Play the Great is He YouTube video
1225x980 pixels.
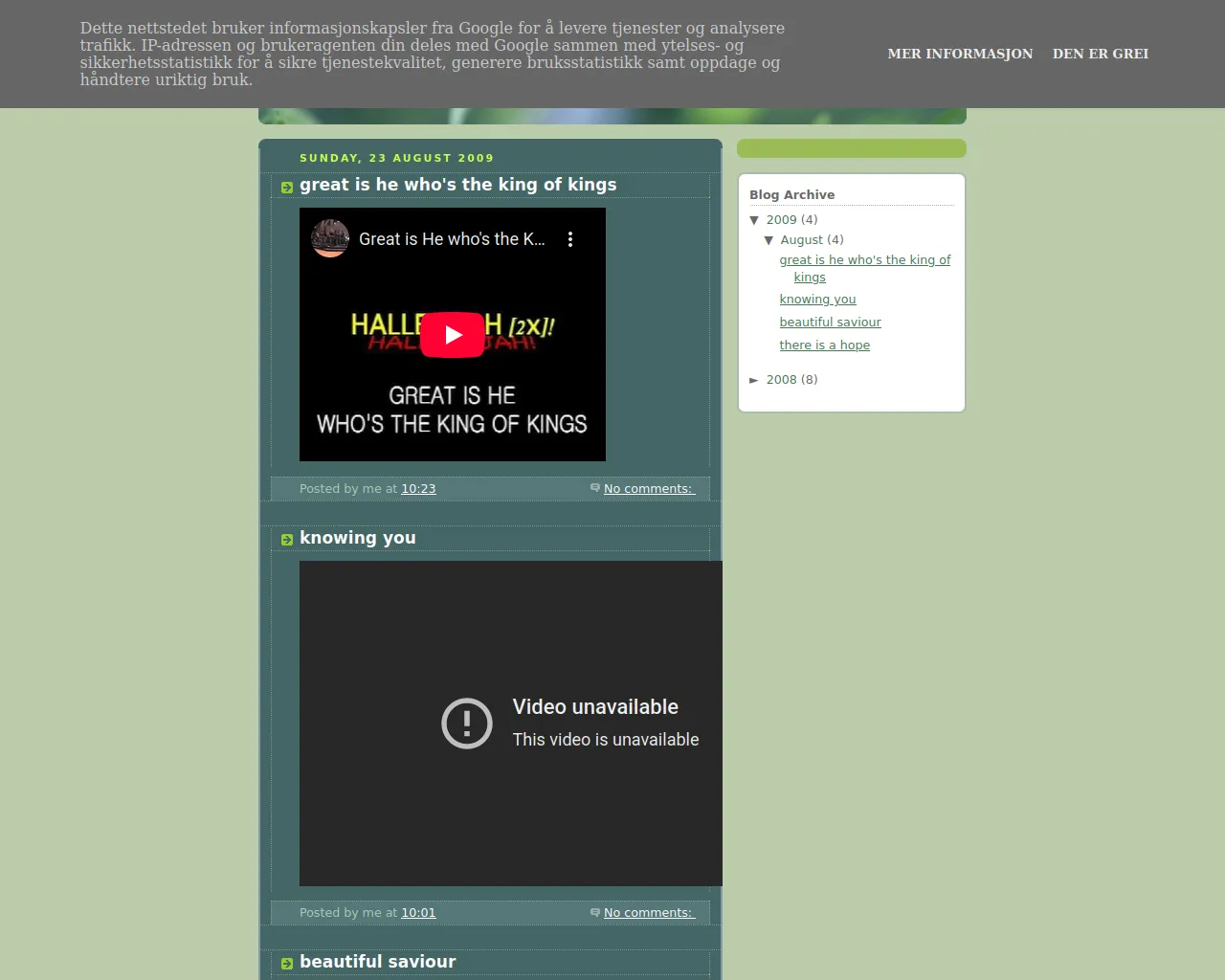tap(452, 335)
